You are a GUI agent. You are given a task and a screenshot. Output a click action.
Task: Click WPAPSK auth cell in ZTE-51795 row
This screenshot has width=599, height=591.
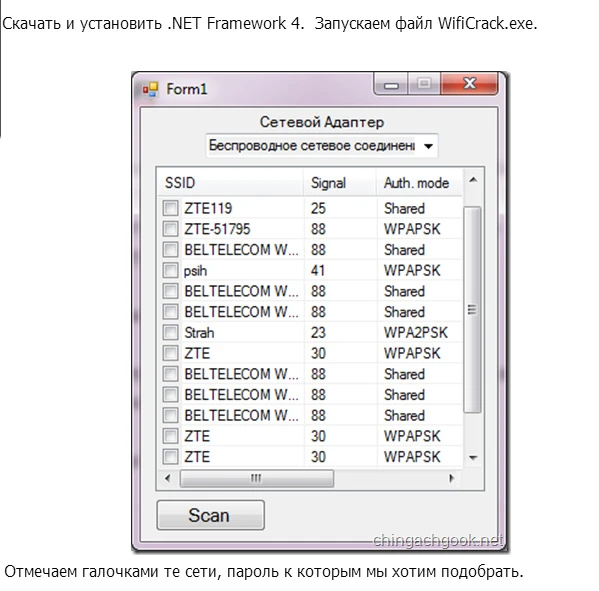[x=412, y=229]
